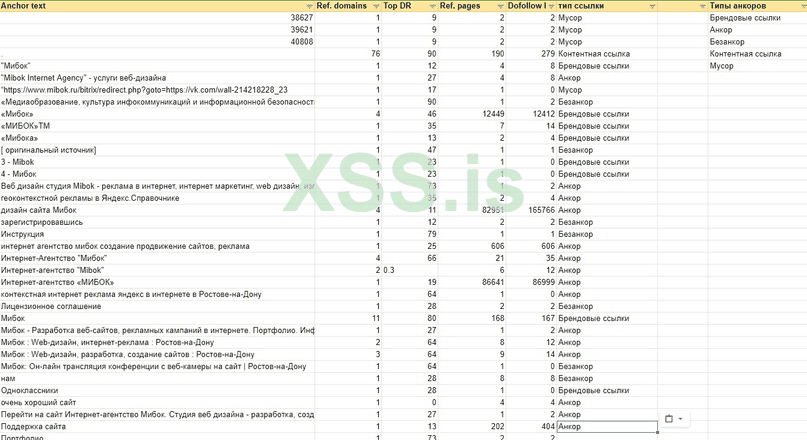Select the Ref. domains value 76
Screen dimensions: 807x440
[x=348, y=54]
